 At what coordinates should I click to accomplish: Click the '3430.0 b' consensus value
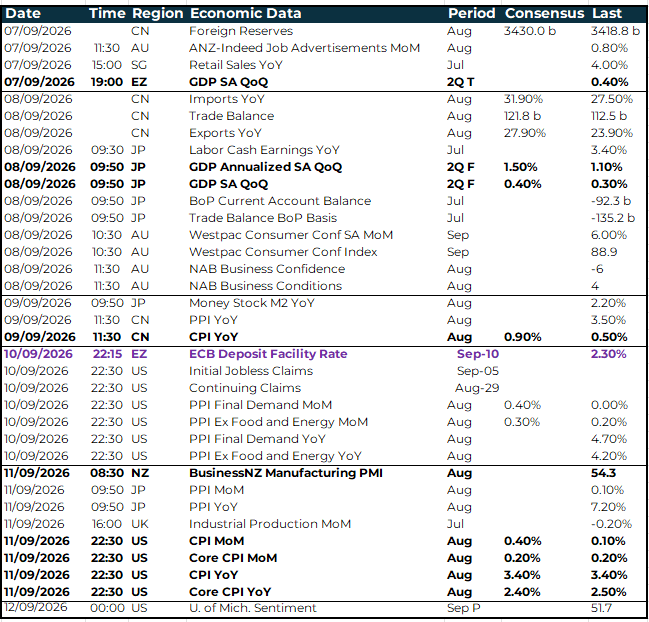pyautogui.click(x=530, y=31)
